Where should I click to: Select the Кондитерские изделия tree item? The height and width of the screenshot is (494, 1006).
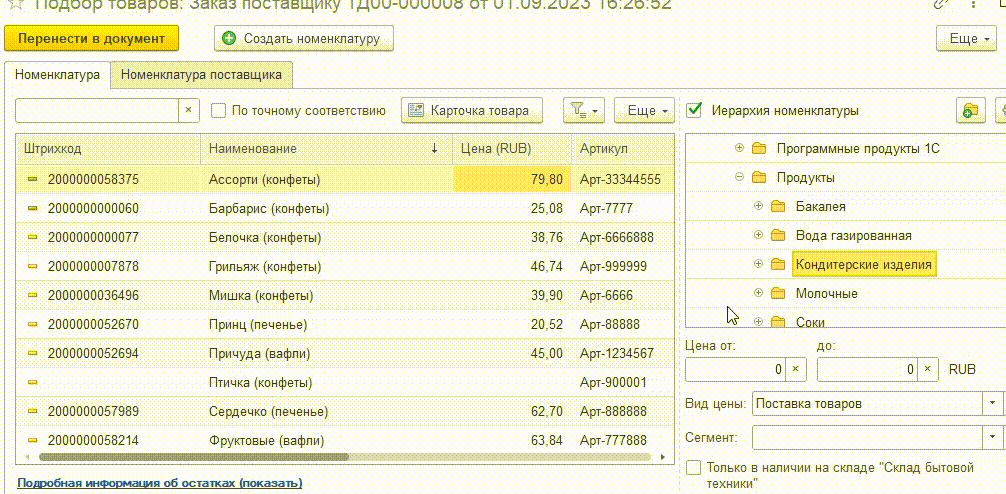pos(864,264)
